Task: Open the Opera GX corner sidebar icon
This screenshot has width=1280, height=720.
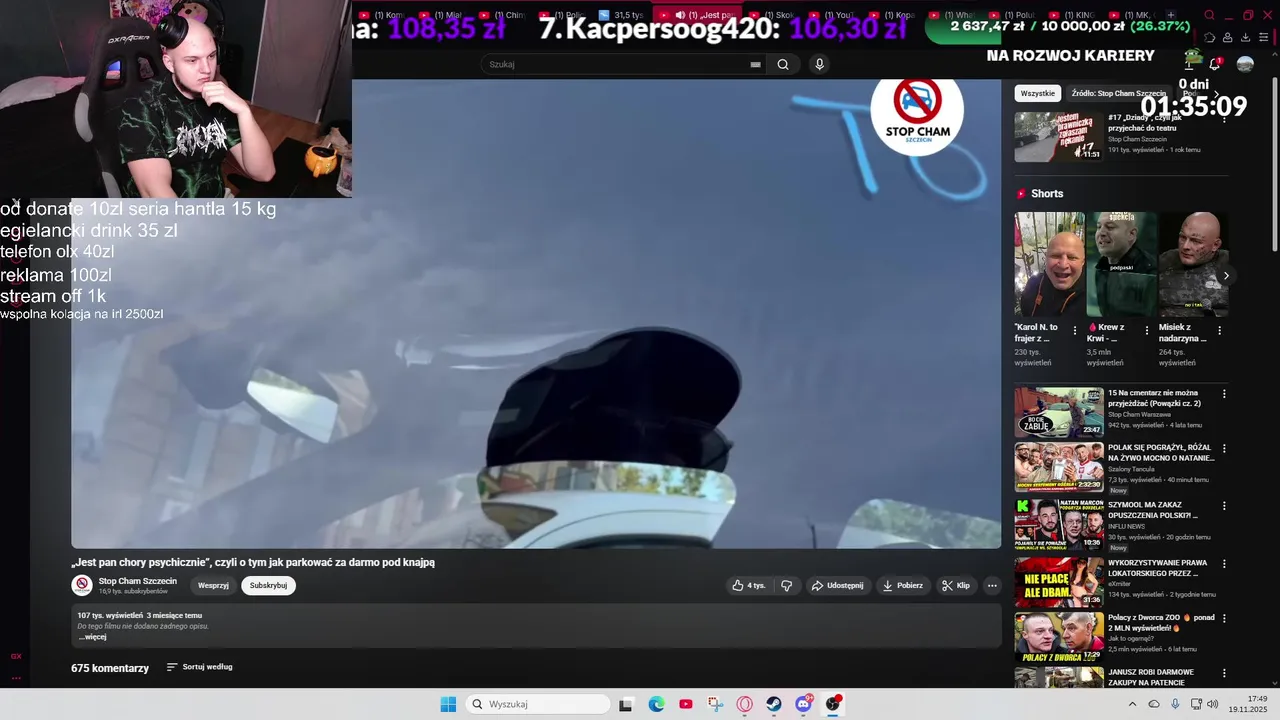Action: pyautogui.click(x=16, y=656)
